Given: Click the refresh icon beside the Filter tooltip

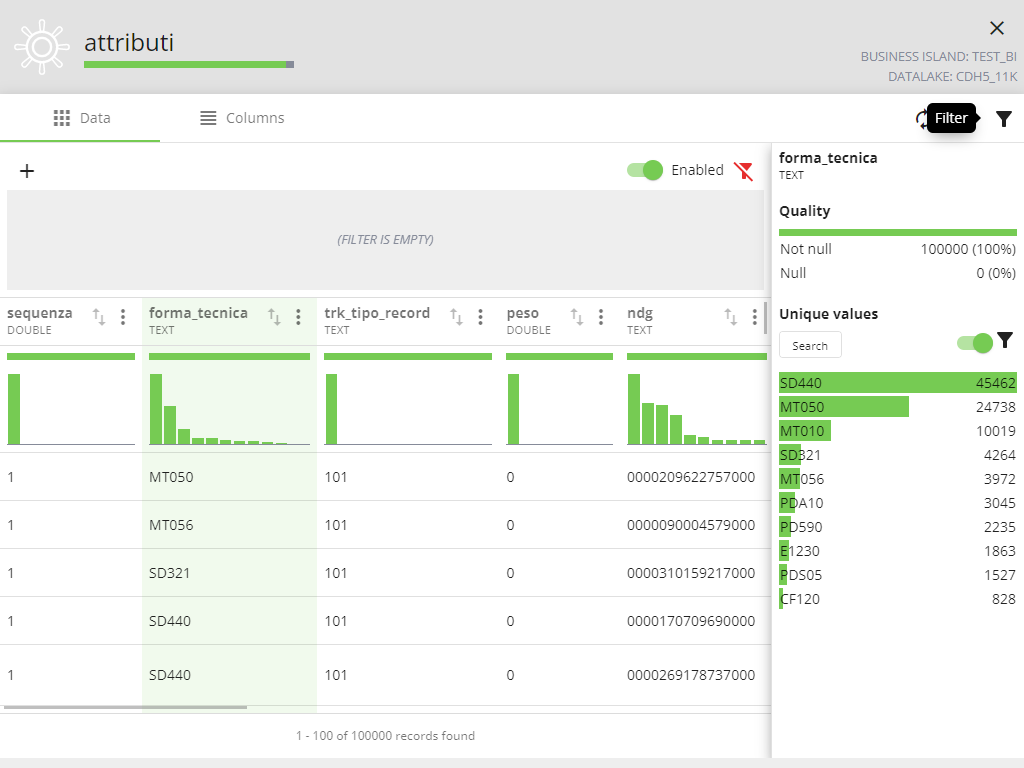Looking at the screenshot, I should click(921, 119).
